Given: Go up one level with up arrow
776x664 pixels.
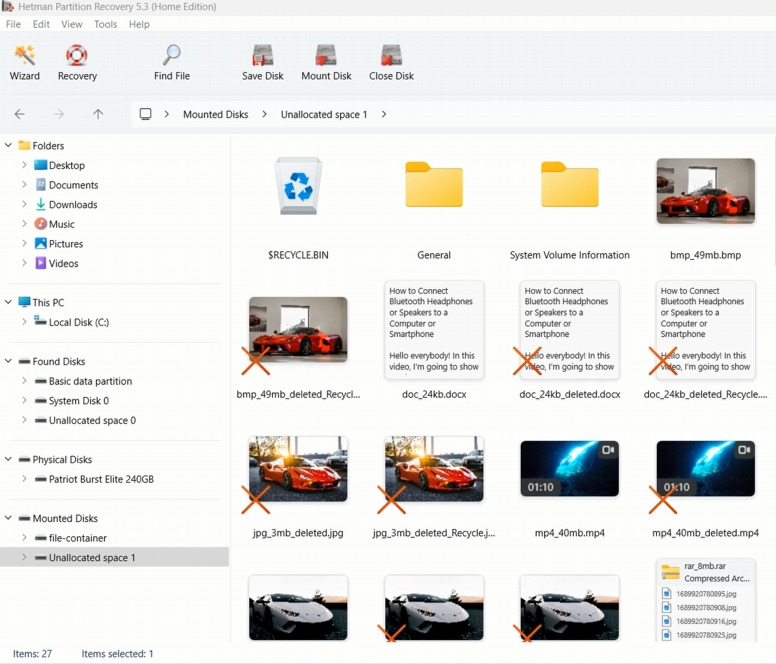Looking at the screenshot, I should [x=98, y=114].
